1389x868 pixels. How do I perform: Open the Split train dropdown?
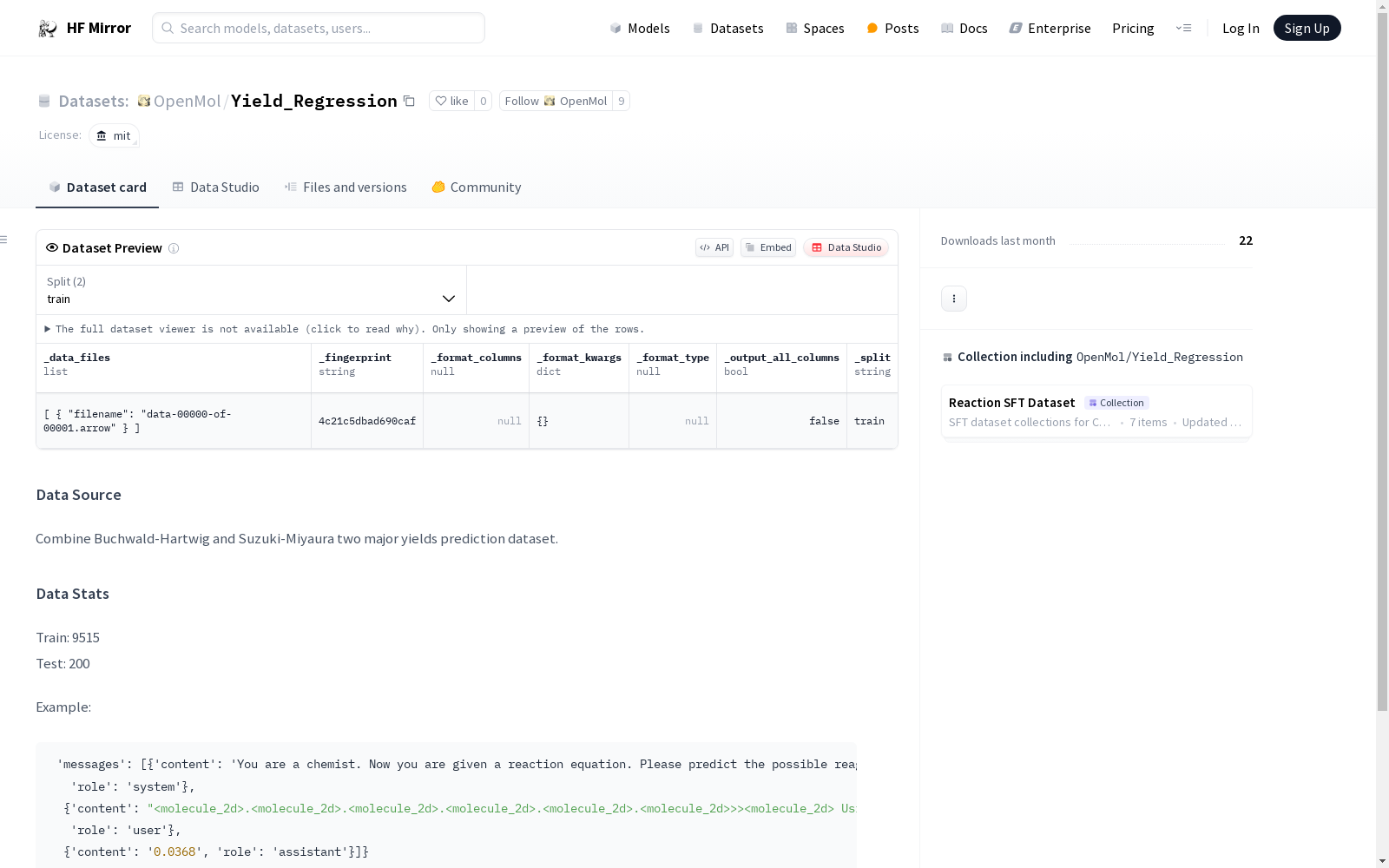pos(251,290)
